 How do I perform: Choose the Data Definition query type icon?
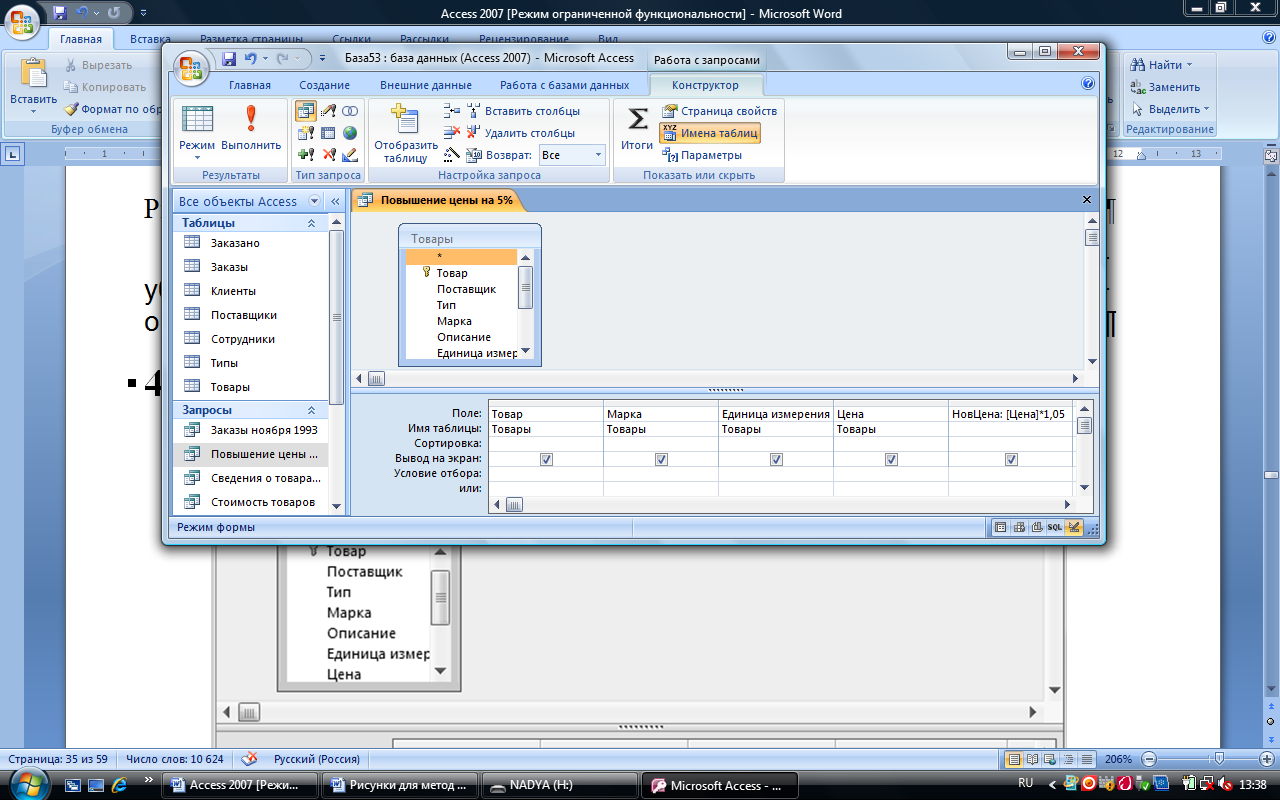(x=350, y=155)
